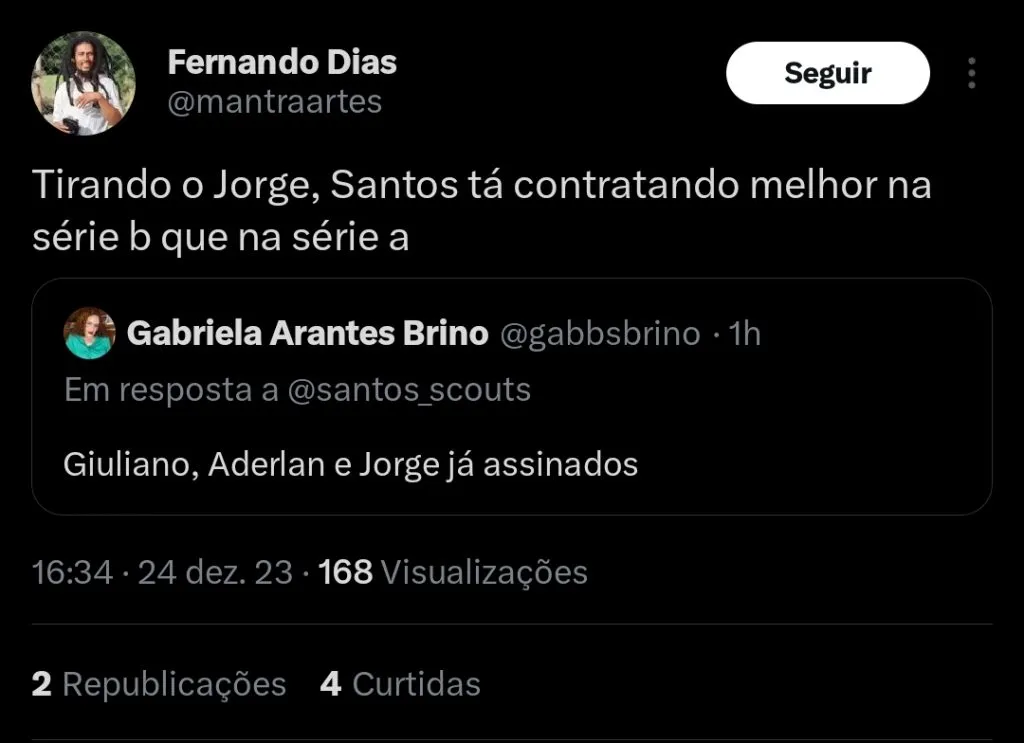Click the 'série b que na série a' line

(220, 238)
